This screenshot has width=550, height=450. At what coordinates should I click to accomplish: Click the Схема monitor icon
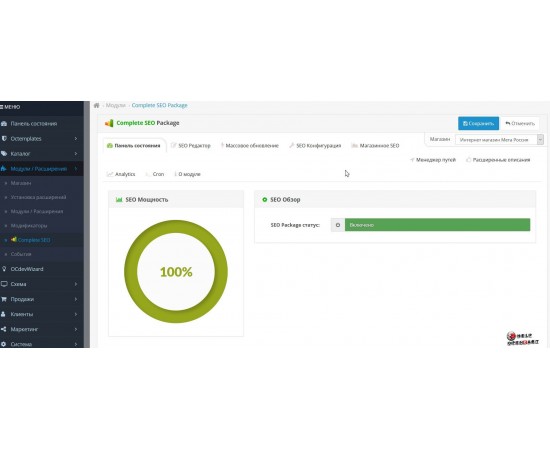[4, 284]
